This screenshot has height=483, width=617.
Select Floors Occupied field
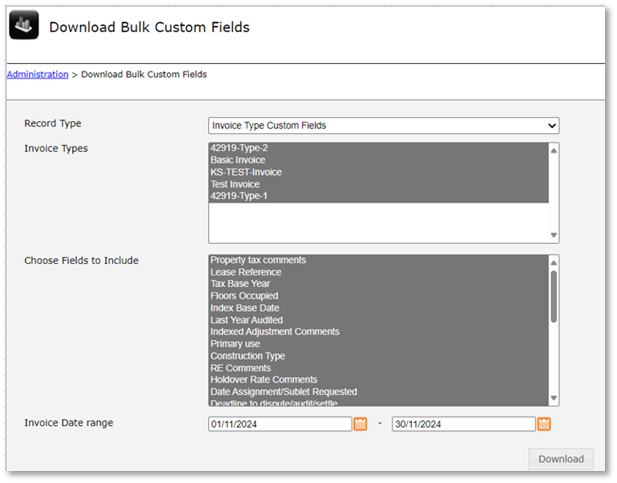(379, 296)
